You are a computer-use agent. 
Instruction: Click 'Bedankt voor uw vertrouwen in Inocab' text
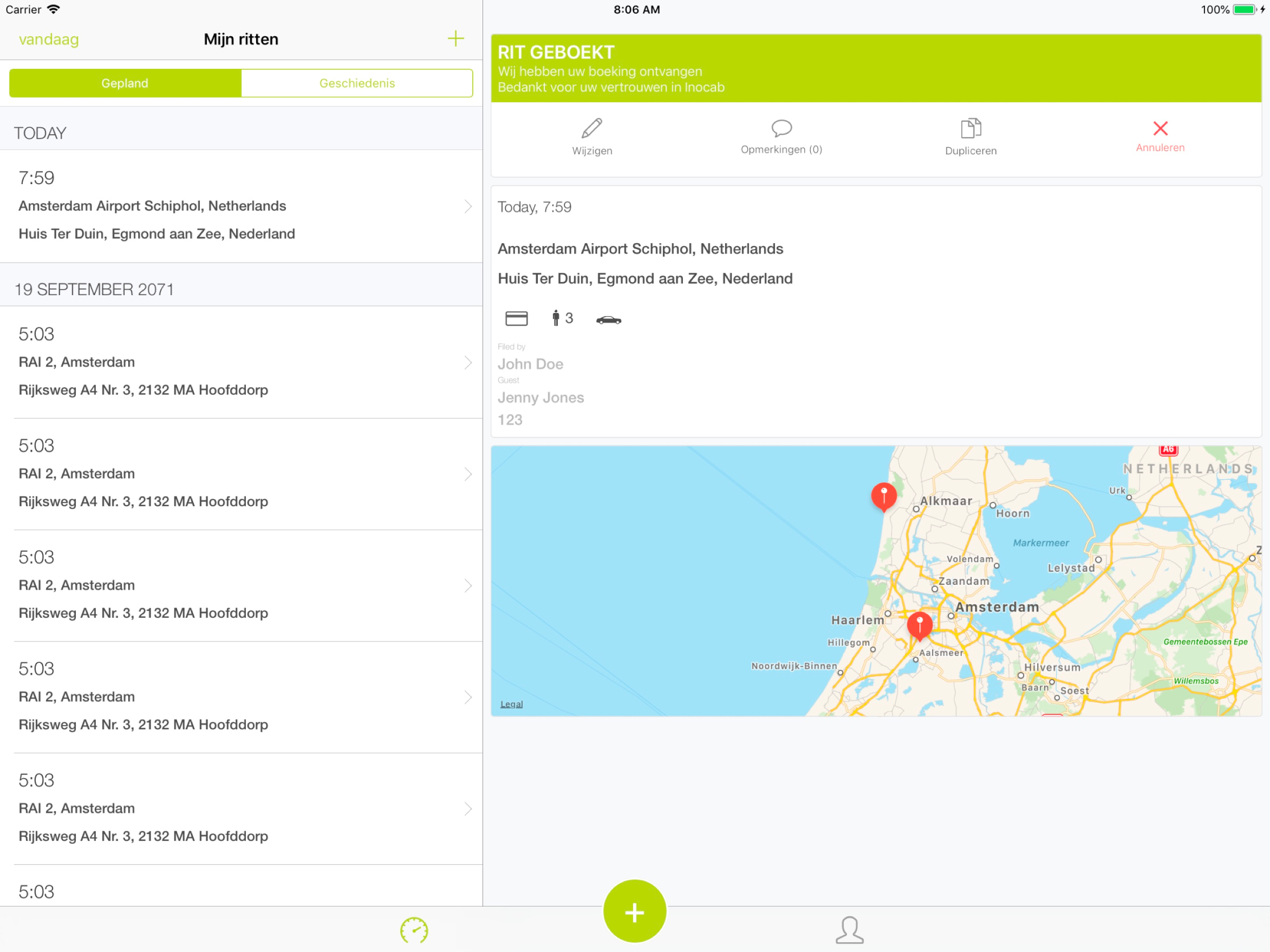(x=611, y=87)
